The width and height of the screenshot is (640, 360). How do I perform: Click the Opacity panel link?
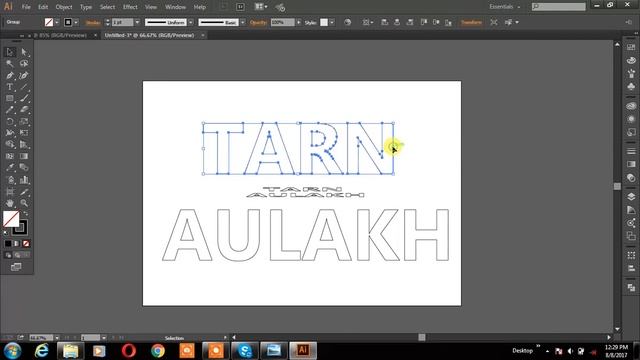[x=258, y=23]
